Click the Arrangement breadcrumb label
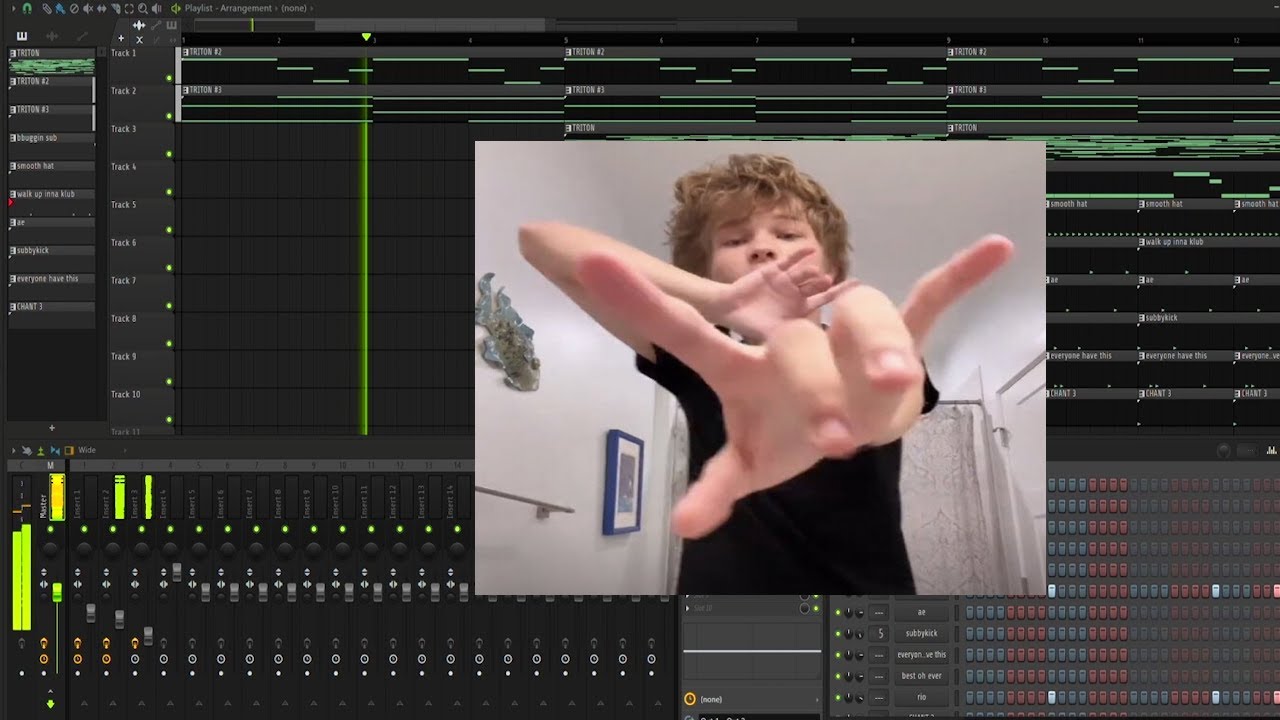This screenshot has height=720, width=1280. (245, 8)
